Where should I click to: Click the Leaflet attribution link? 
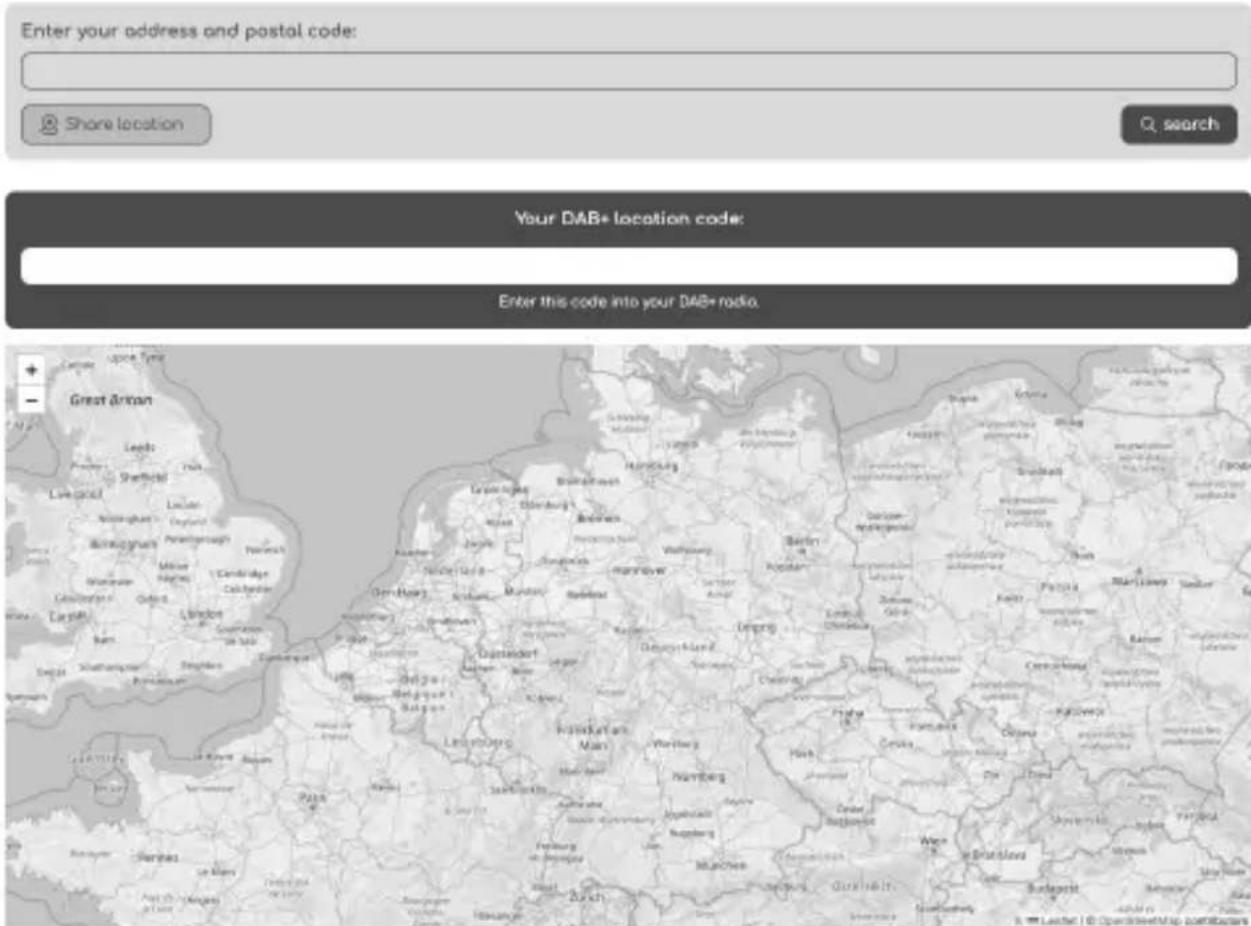(1056, 919)
